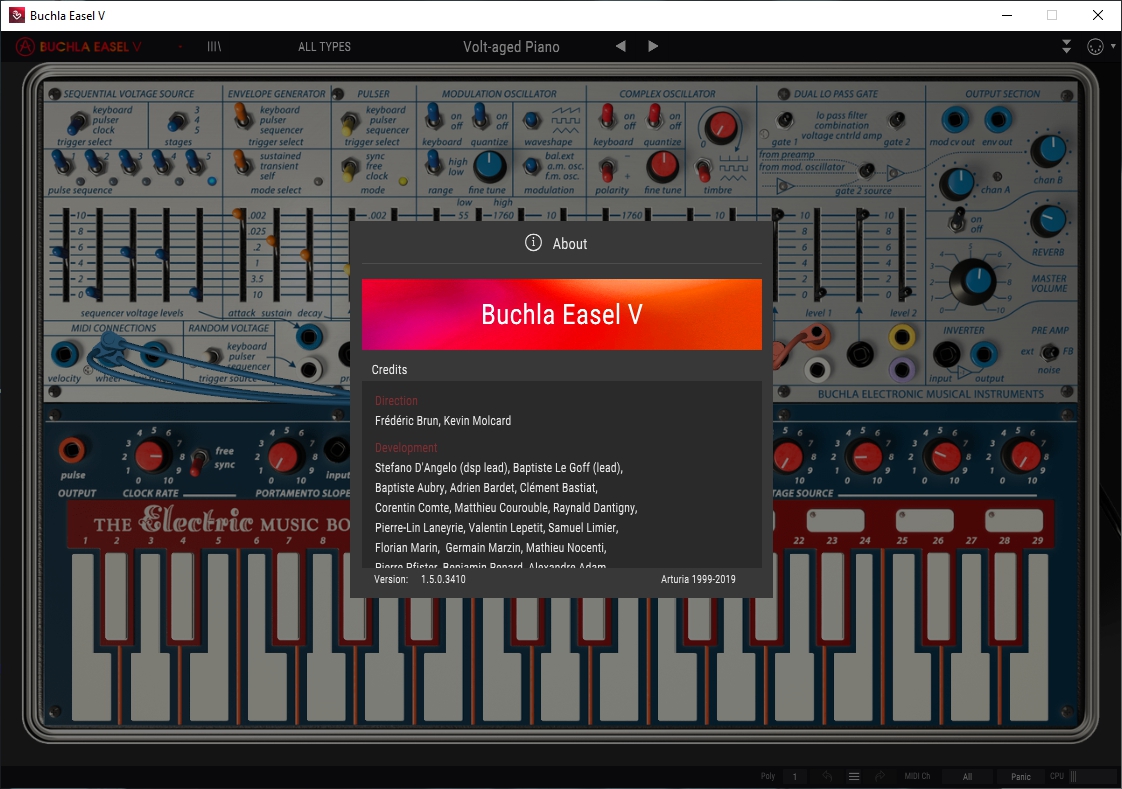Click the Frédéric Brun, Kevin Molcard credit line
Screen dimensions: 1122x789
(x=443, y=421)
